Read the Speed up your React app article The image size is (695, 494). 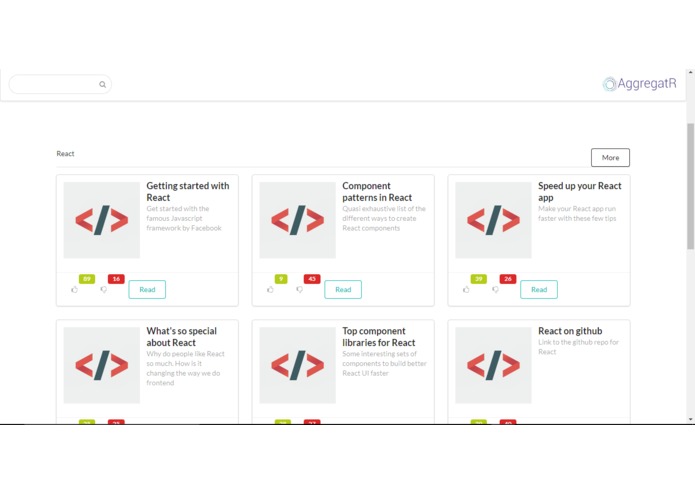tap(539, 289)
